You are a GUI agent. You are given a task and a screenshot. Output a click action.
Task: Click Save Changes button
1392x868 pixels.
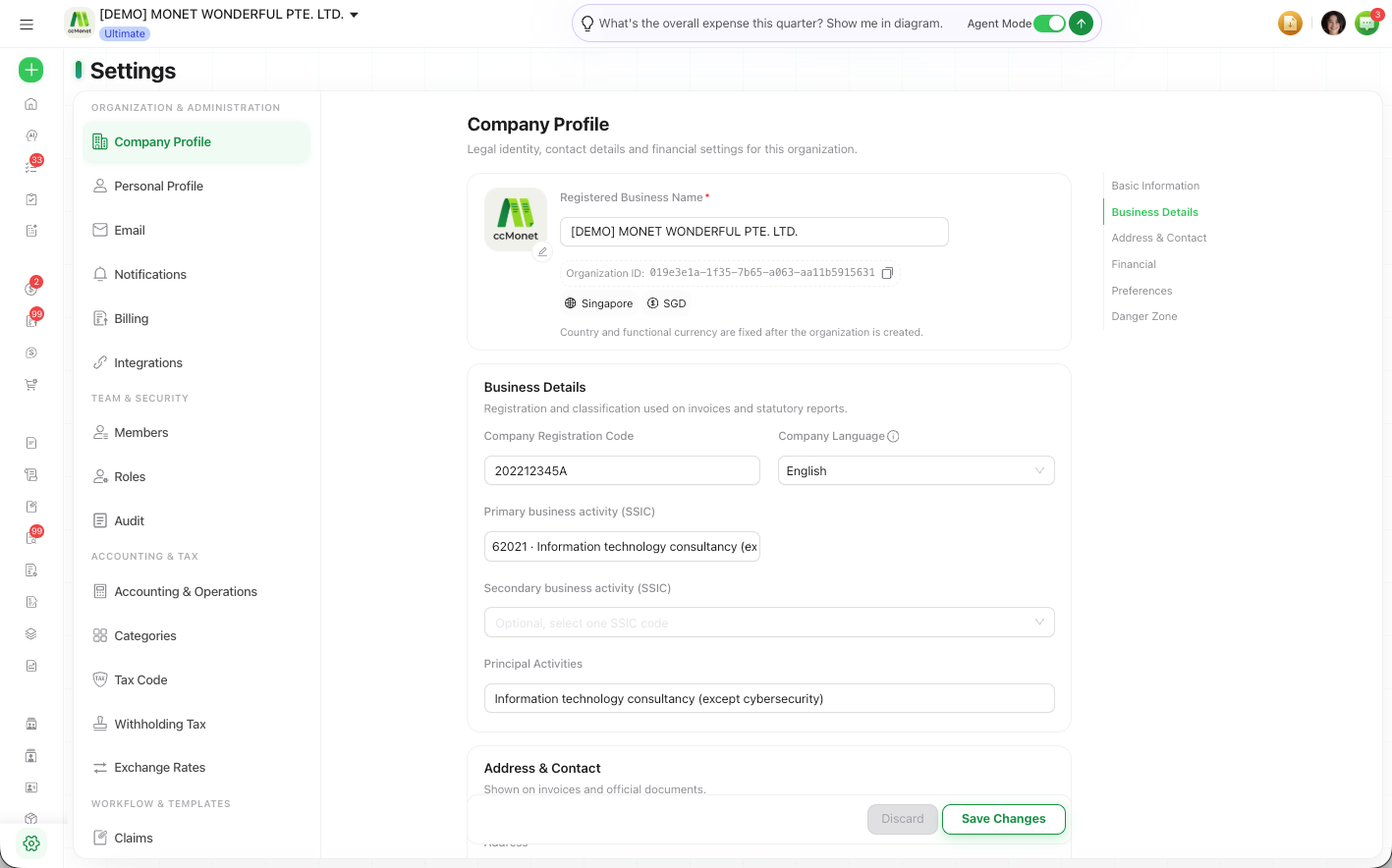point(1003,819)
